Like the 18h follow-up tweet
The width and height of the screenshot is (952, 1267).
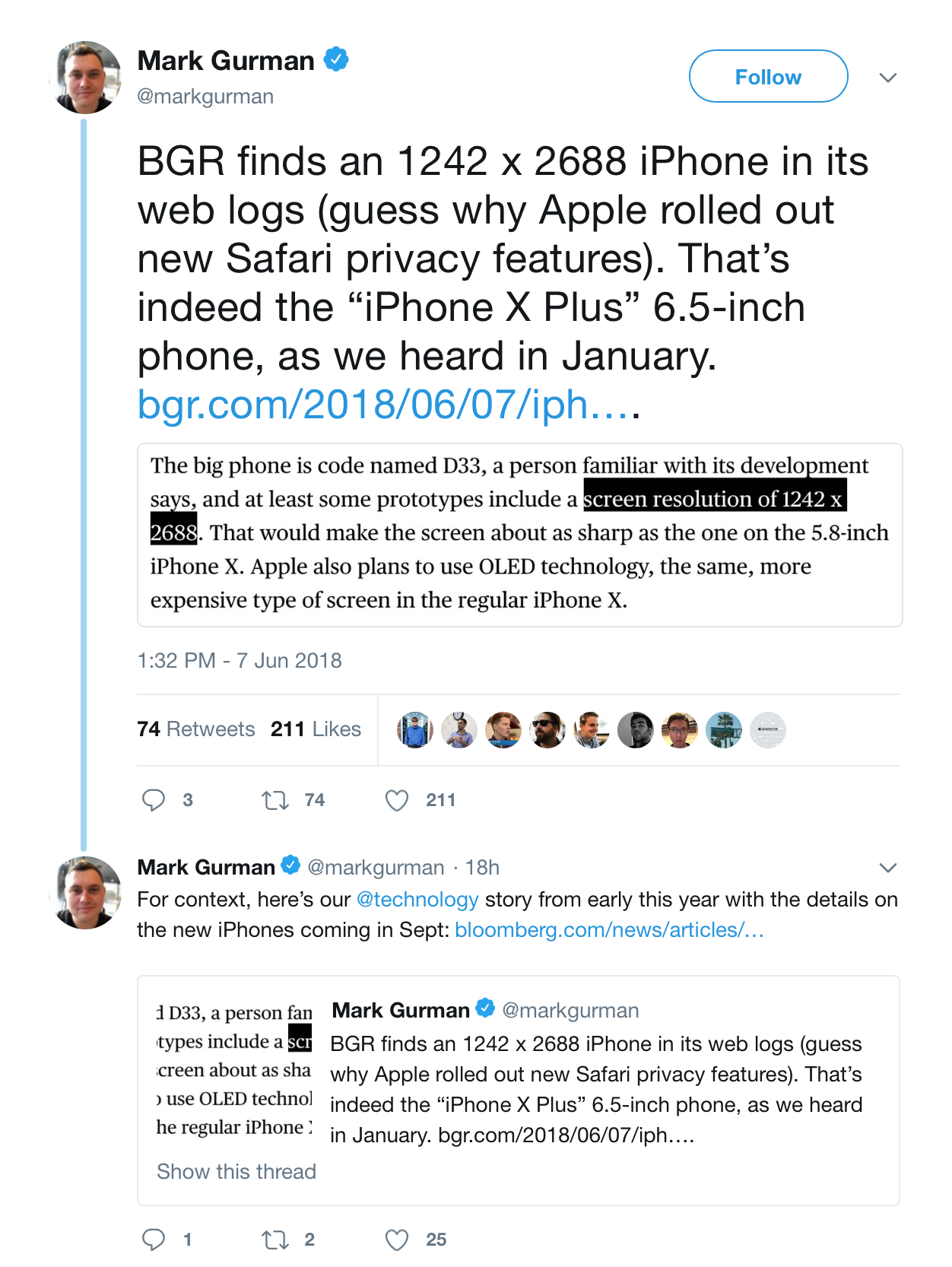click(397, 1240)
